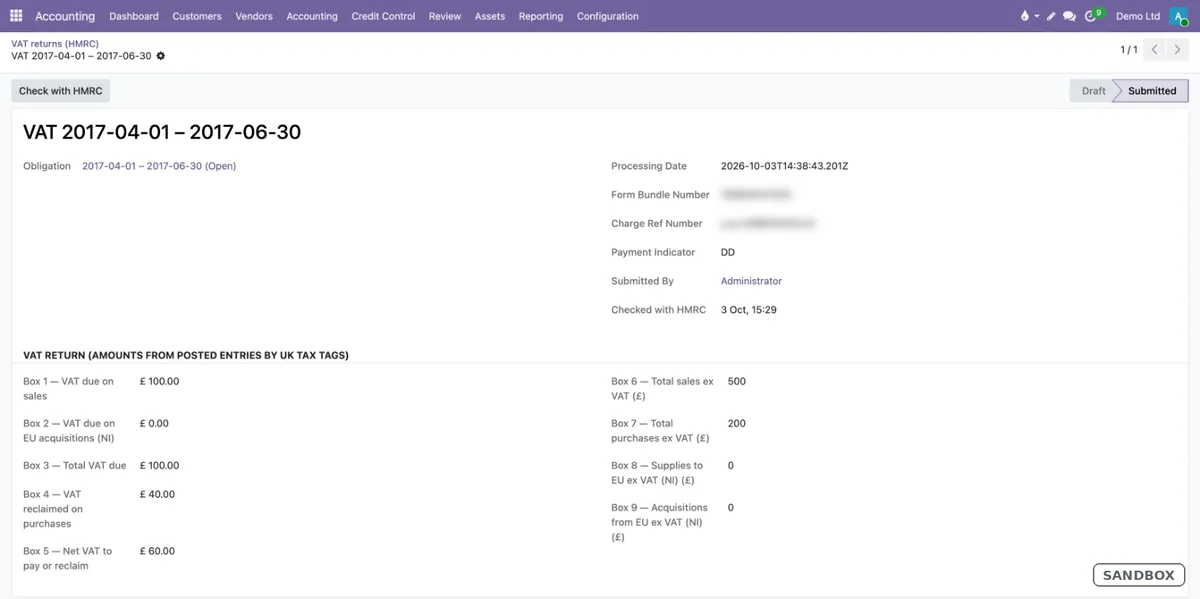The image size is (1200, 599).
Task: Select the Submitted status stage
Action: pyautogui.click(x=1152, y=91)
